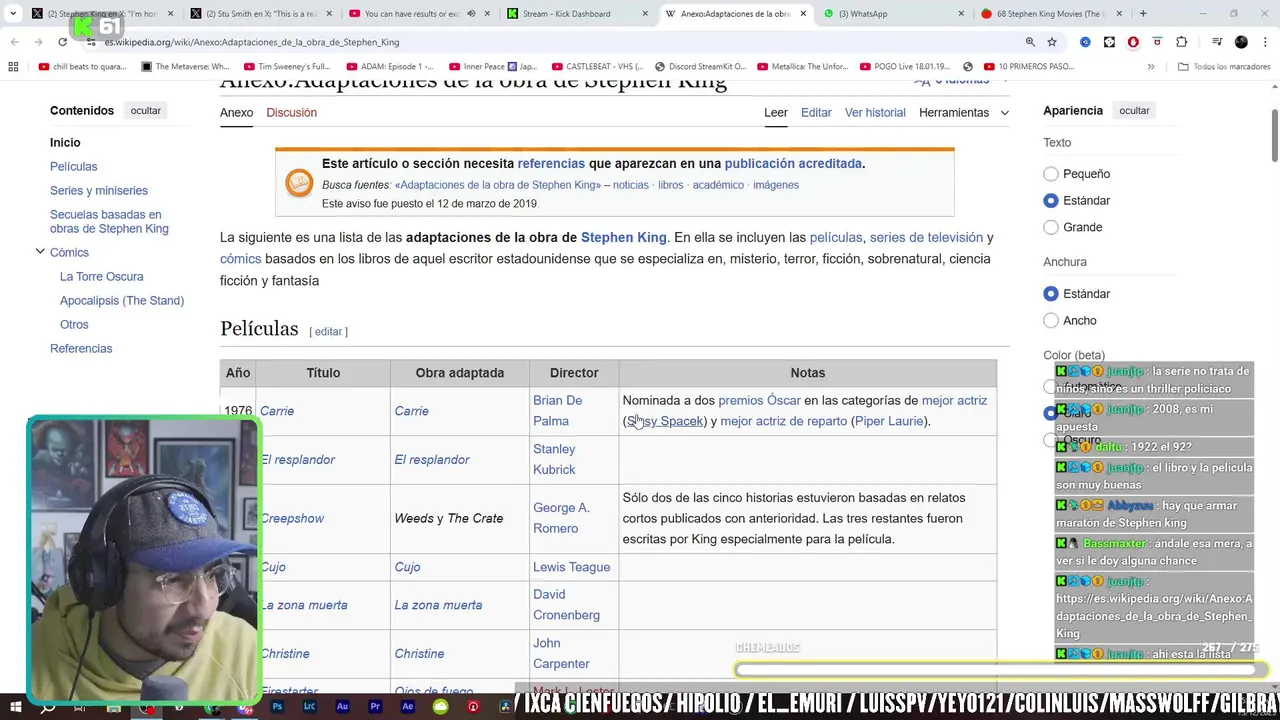
Task: Open the Lewis Teague director link
Action: coord(571,567)
